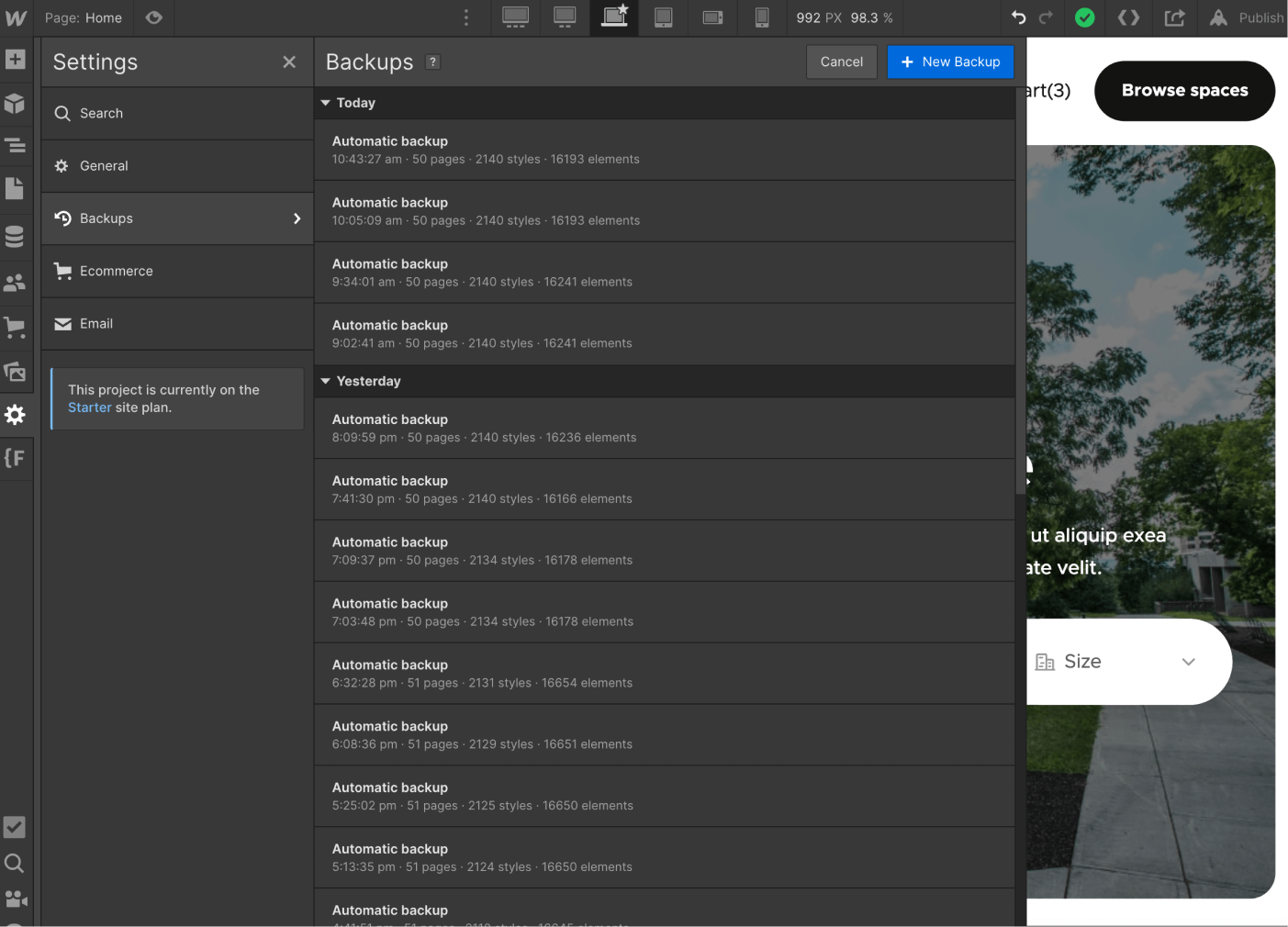Select the 6:32:28 pm automatic backup
The image size is (1288, 927).
[x=665, y=674]
